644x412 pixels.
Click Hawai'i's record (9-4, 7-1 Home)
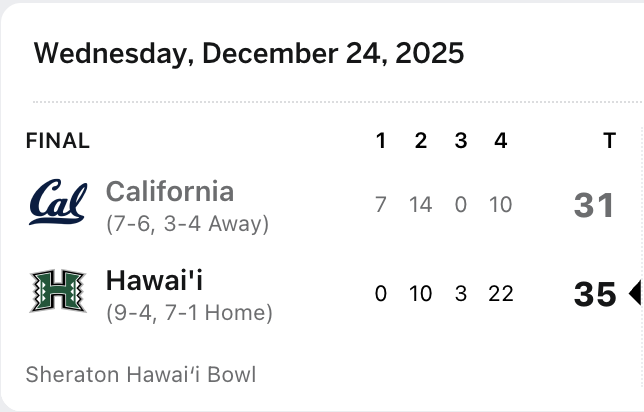[x=189, y=313]
